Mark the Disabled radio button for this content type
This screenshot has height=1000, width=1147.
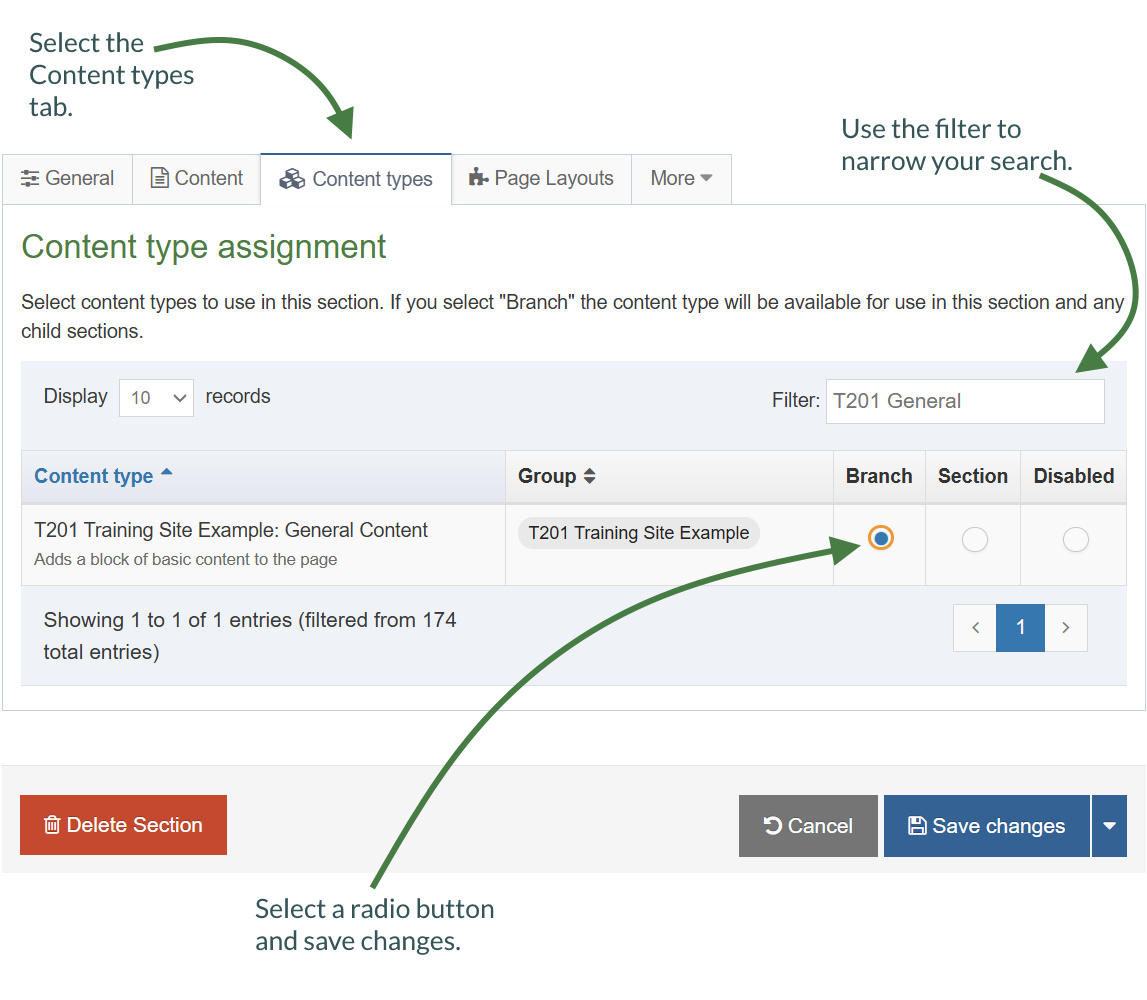pyautogui.click(x=1074, y=539)
